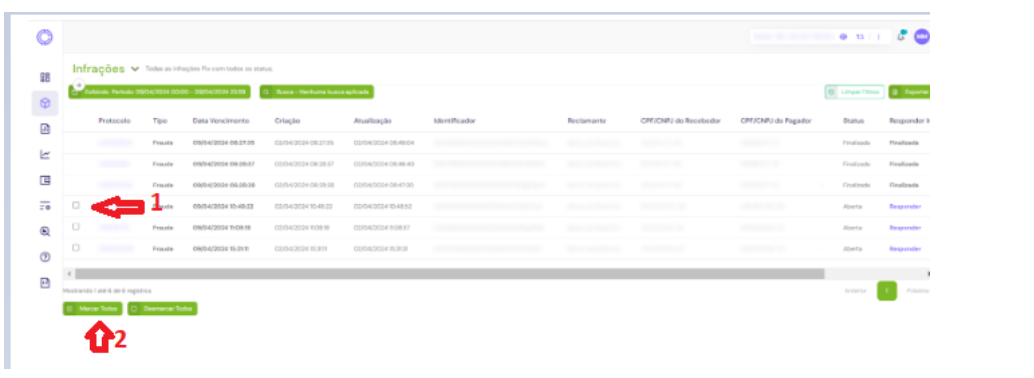Click the Protocolo column header
Image resolution: width=1034 pixels, height=378 pixels.
pos(115,121)
